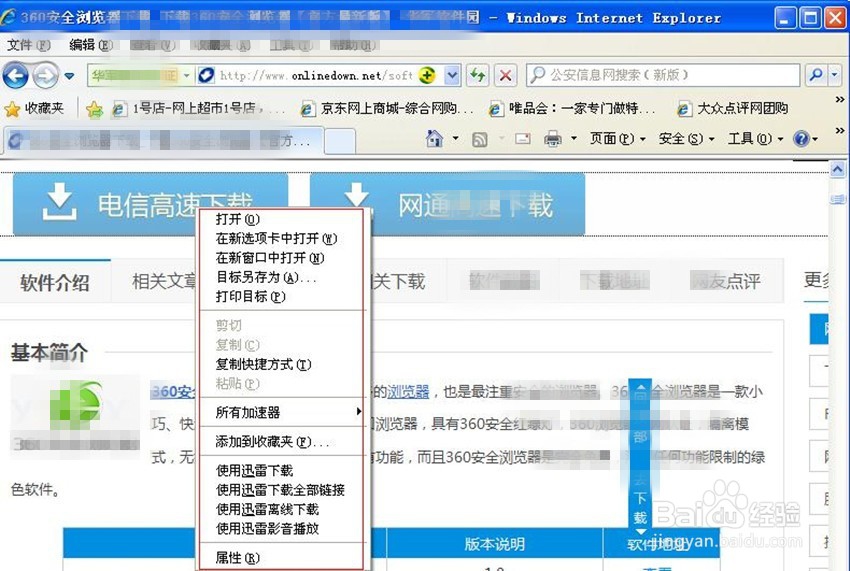Click the browser Forward arrow button
The width and height of the screenshot is (850, 571).
(x=46, y=75)
